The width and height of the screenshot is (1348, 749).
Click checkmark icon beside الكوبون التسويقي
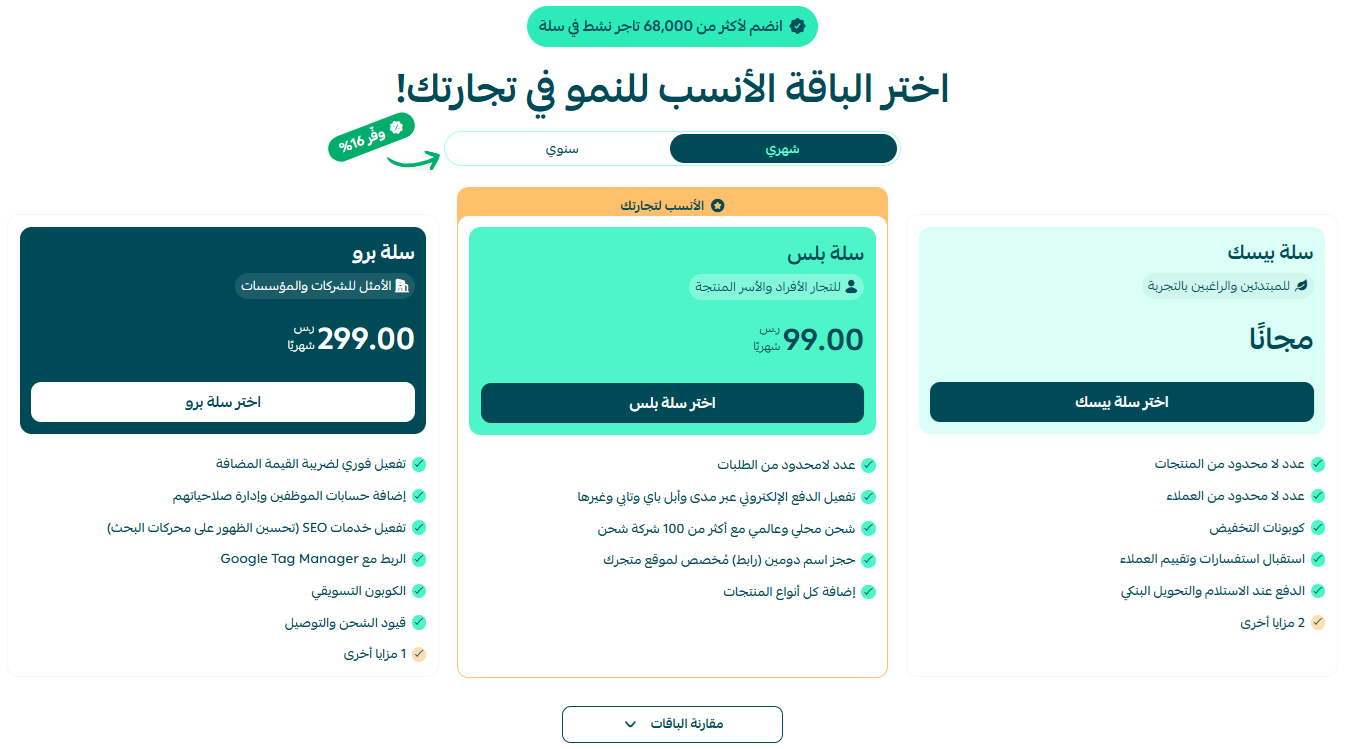419,591
